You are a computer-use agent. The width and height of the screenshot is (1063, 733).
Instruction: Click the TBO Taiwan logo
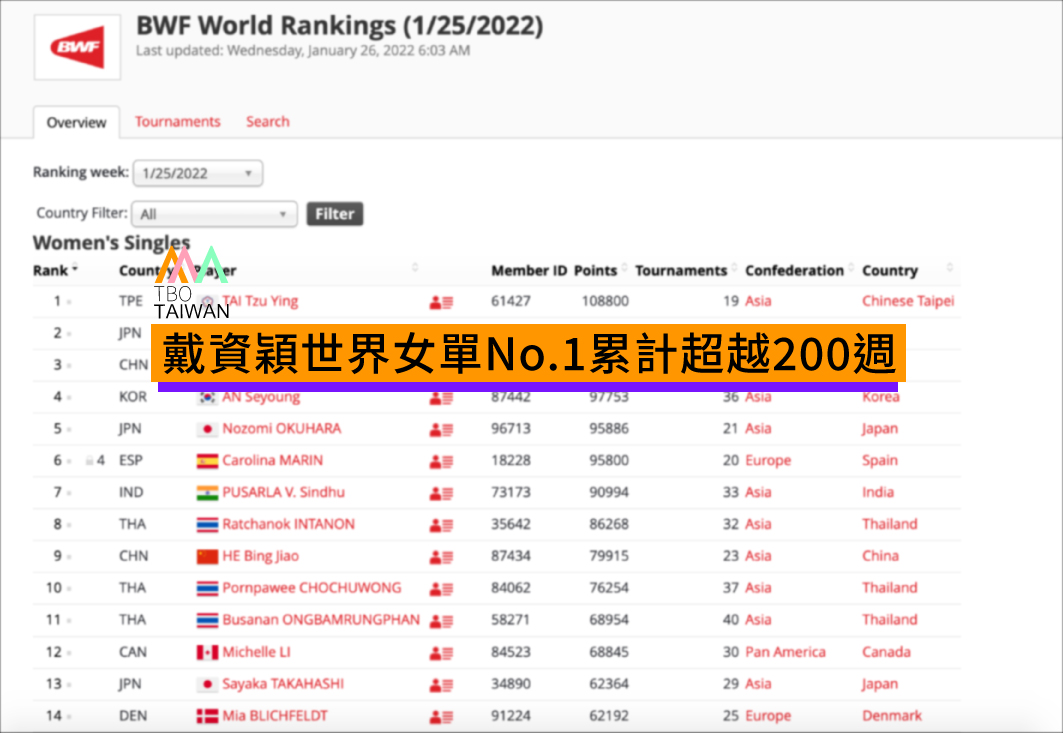pos(192,282)
